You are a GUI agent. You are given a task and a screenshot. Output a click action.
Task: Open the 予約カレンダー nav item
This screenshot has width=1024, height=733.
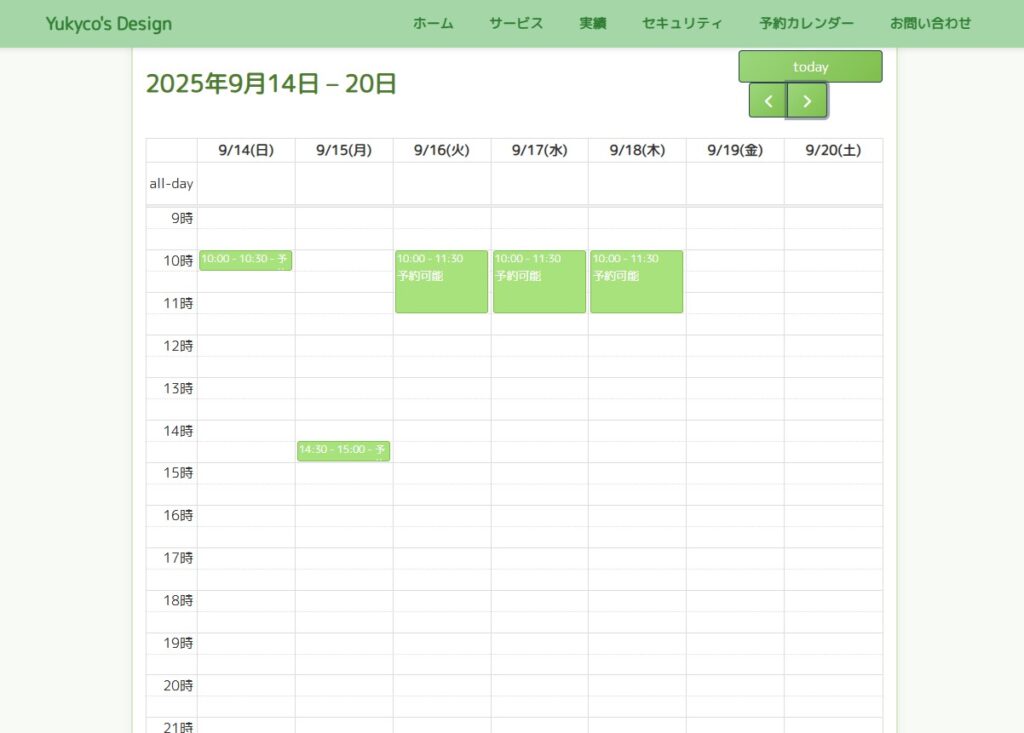point(806,23)
